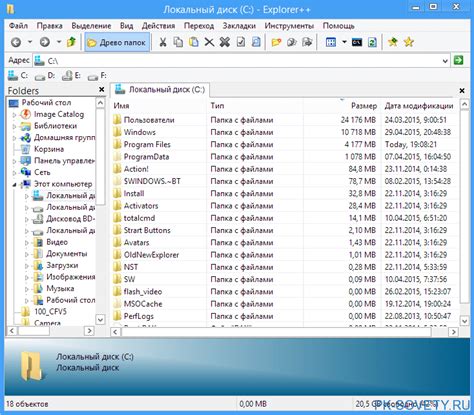Image resolution: width=474 pixels, height=415 pixels.
Task: Expand the Библиотеки tree node
Action: pos(14,127)
